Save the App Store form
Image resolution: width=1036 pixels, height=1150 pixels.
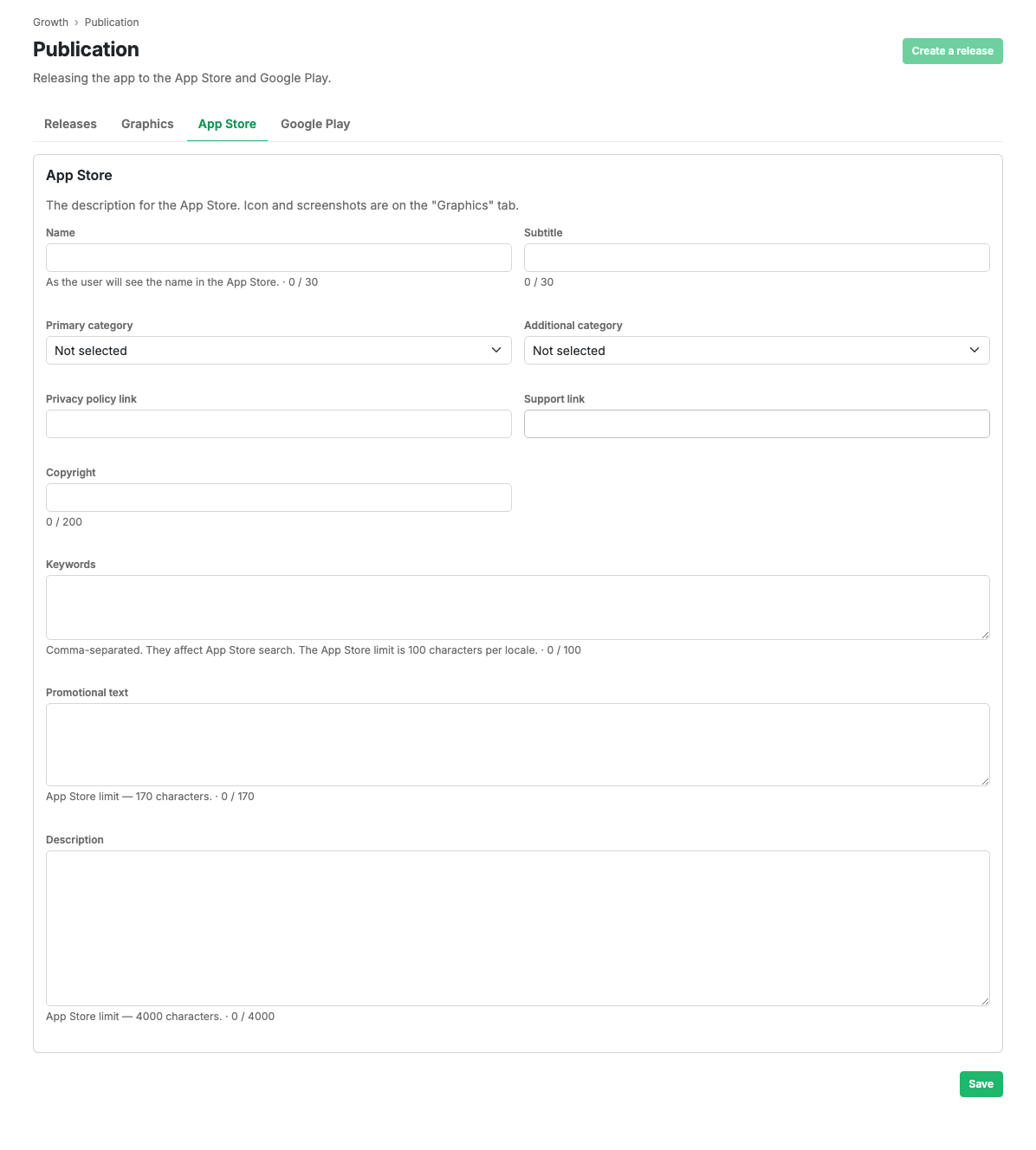point(981,1084)
